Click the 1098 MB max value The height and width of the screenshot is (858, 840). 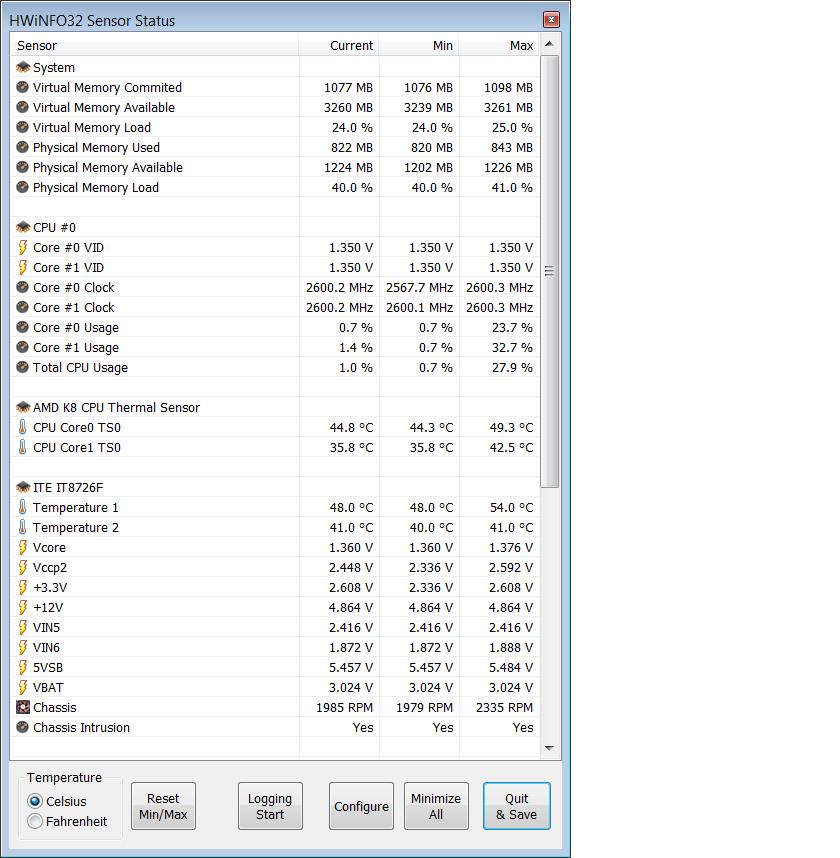(x=508, y=88)
